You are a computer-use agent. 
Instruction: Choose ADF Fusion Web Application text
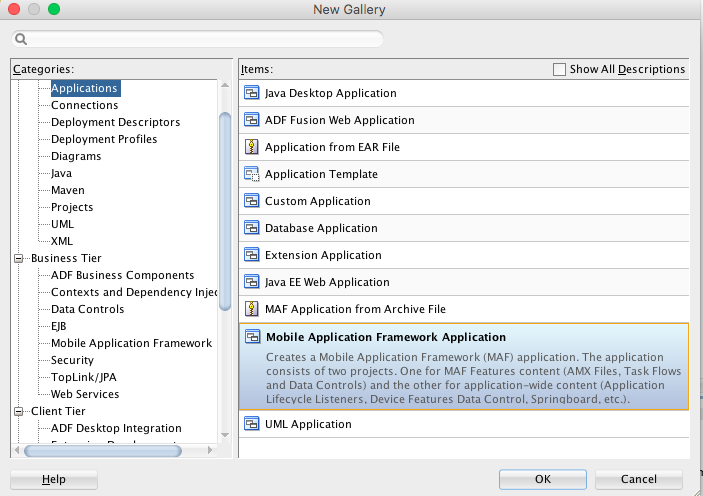click(x=339, y=120)
